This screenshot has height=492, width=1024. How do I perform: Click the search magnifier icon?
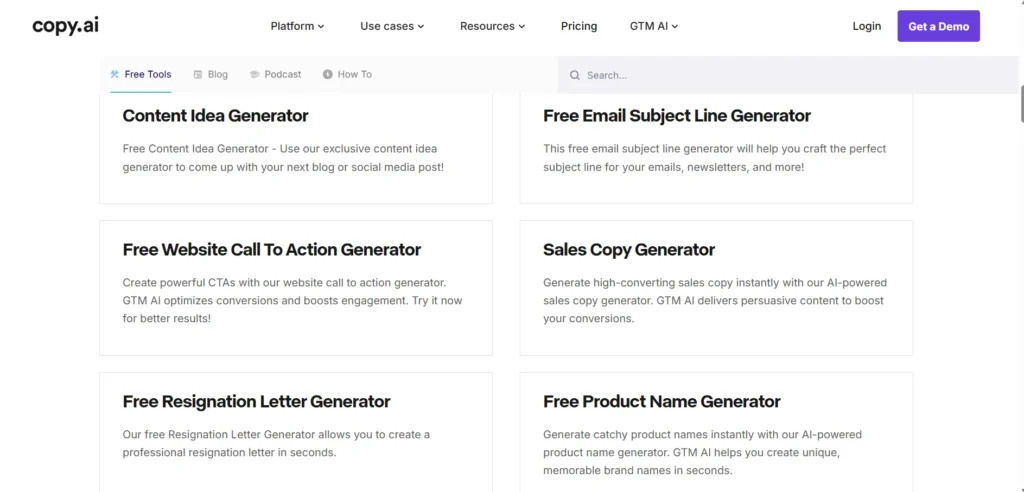click(x=575, y=75)
